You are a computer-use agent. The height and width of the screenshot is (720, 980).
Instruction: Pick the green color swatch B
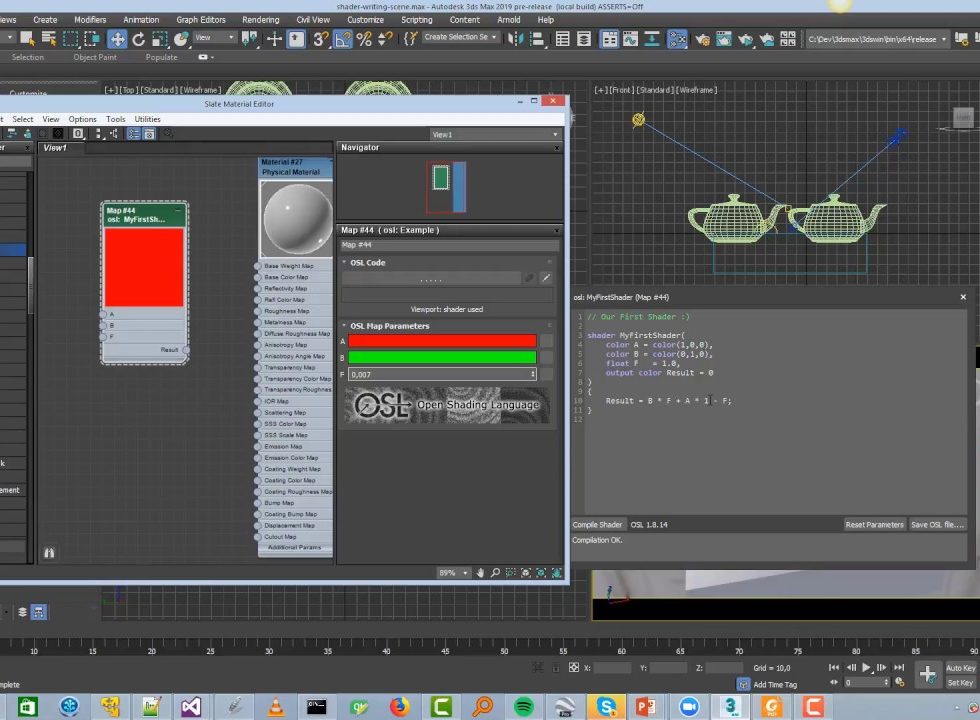click(x=442, y=358)
